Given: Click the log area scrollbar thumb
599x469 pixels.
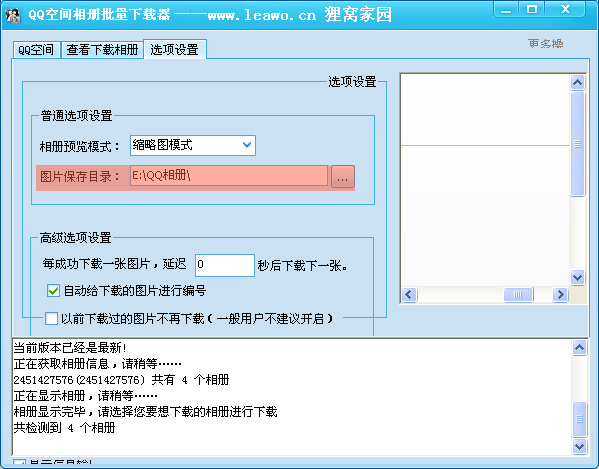Looking at the screenshot, I should [580, 419].
